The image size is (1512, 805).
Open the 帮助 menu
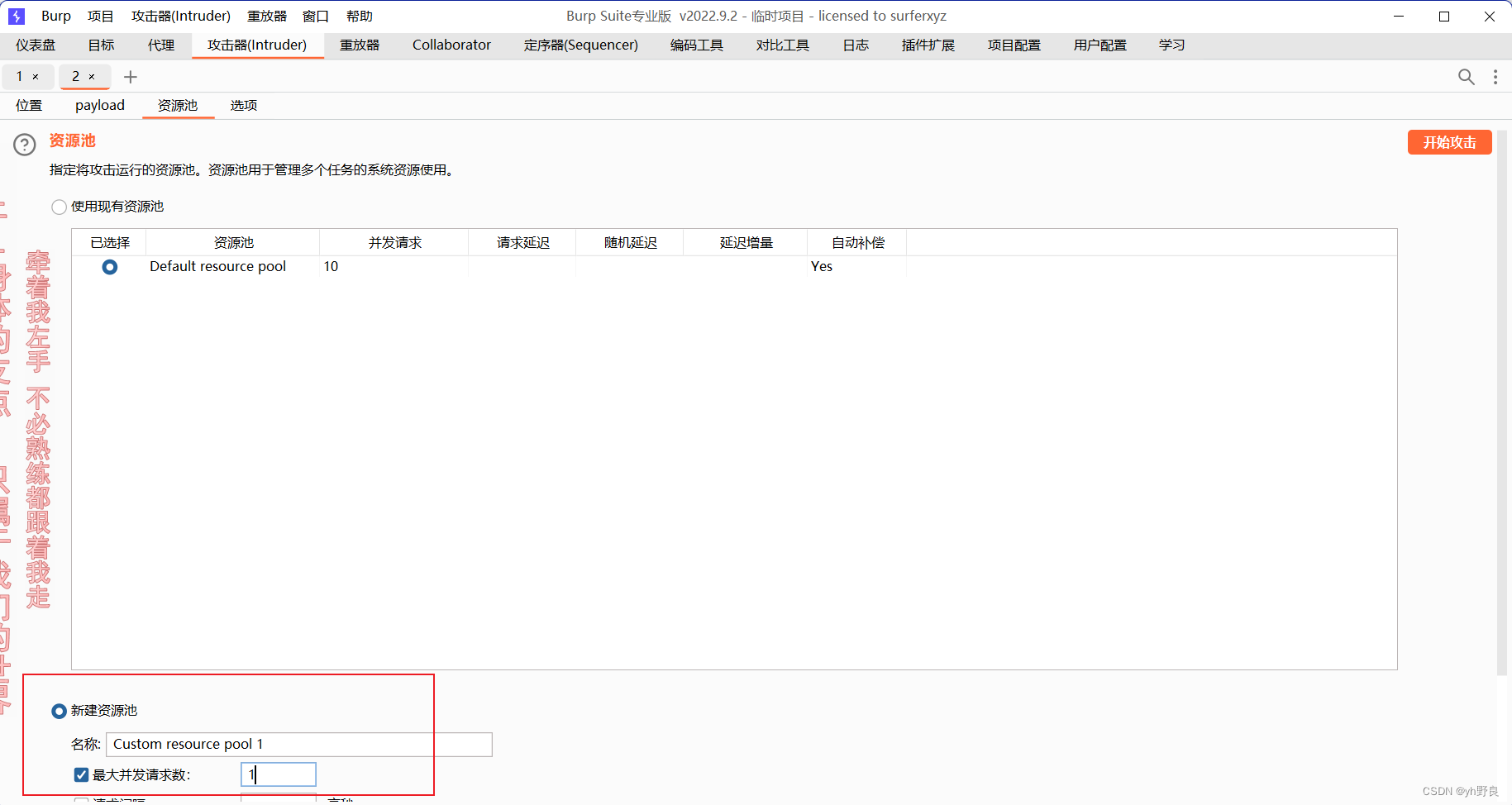click(x=360, y=16)
